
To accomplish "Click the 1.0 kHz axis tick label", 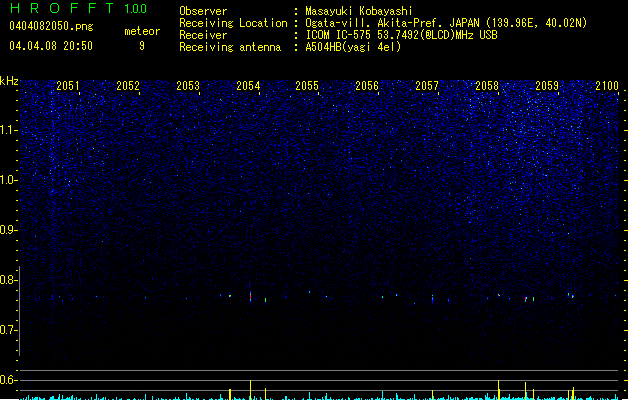I will point(9,180).
